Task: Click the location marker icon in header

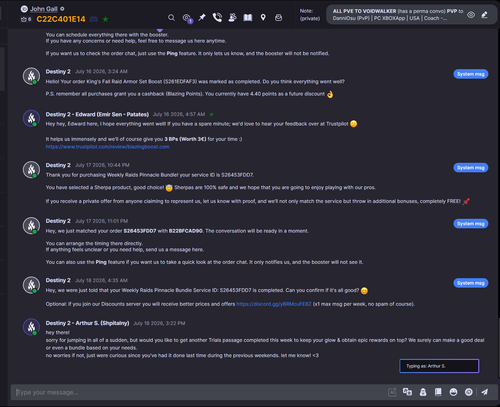Action: coord(263,17)
